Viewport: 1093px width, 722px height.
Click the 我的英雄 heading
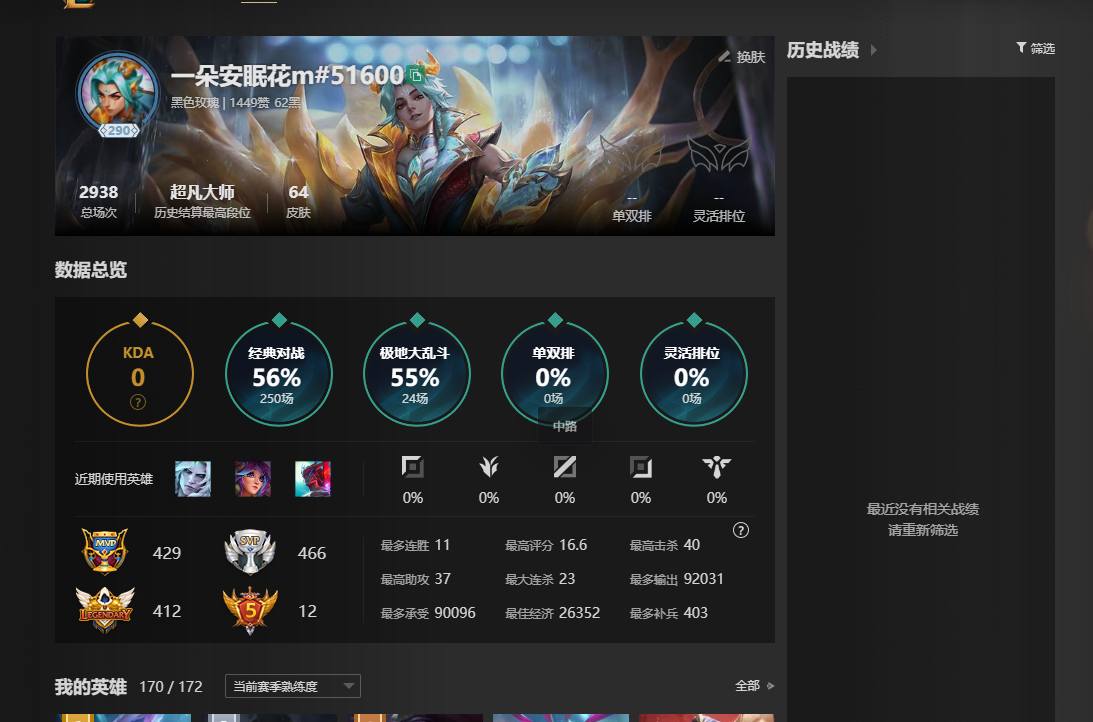pyautogui.click(x=91, y=686)
